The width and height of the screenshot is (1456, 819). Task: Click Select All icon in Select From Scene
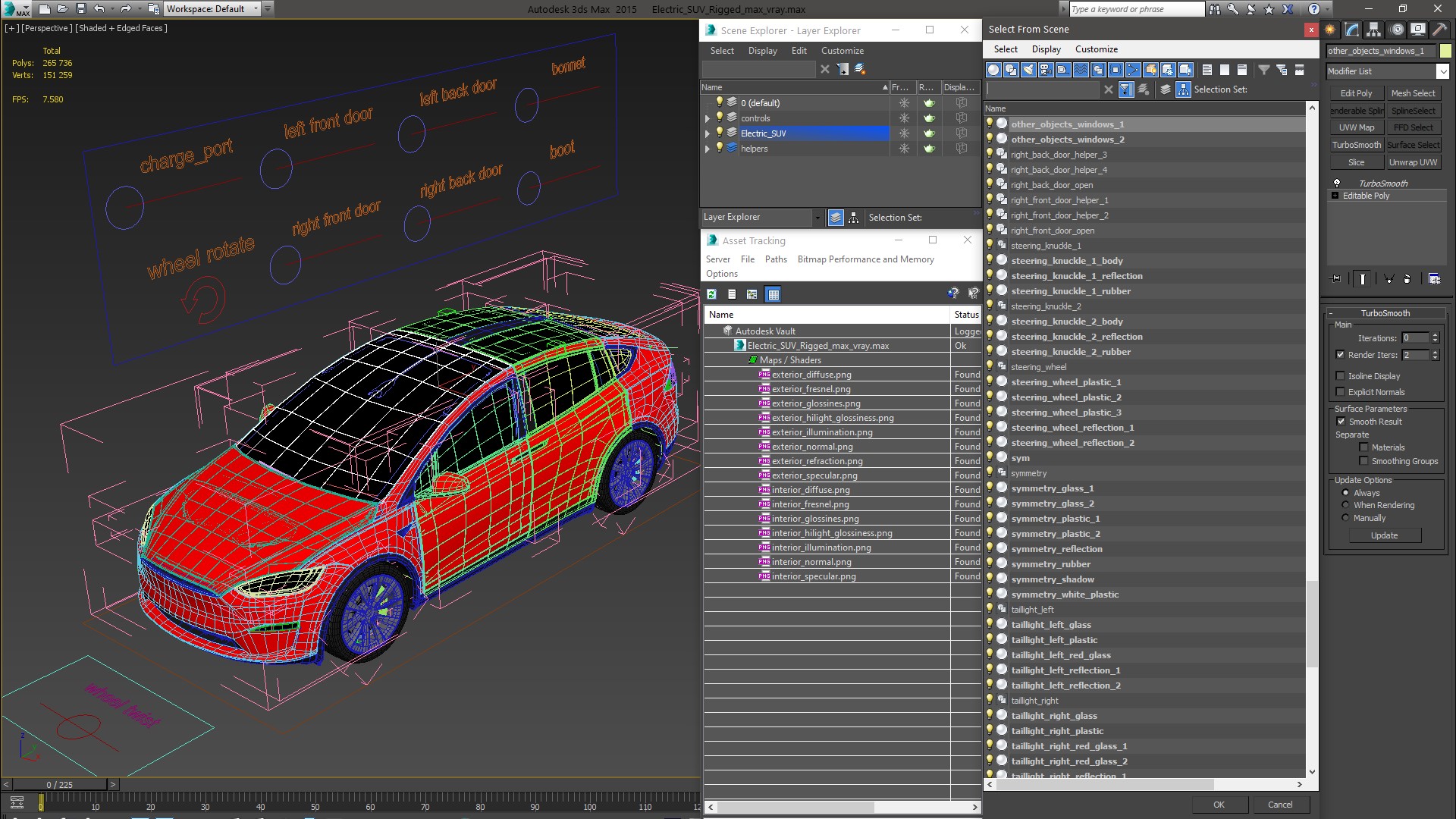(1207, 70)
